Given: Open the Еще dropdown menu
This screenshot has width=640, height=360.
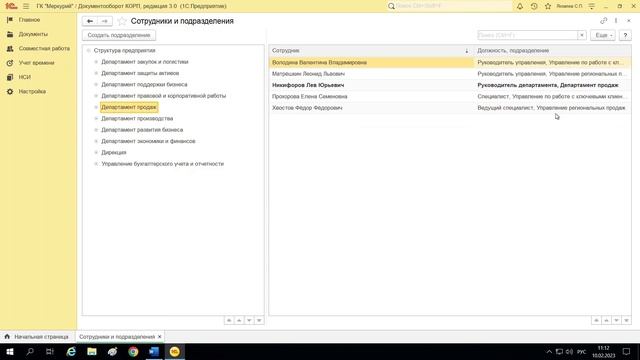Looking at the screenshot, I should click(603, 35).
